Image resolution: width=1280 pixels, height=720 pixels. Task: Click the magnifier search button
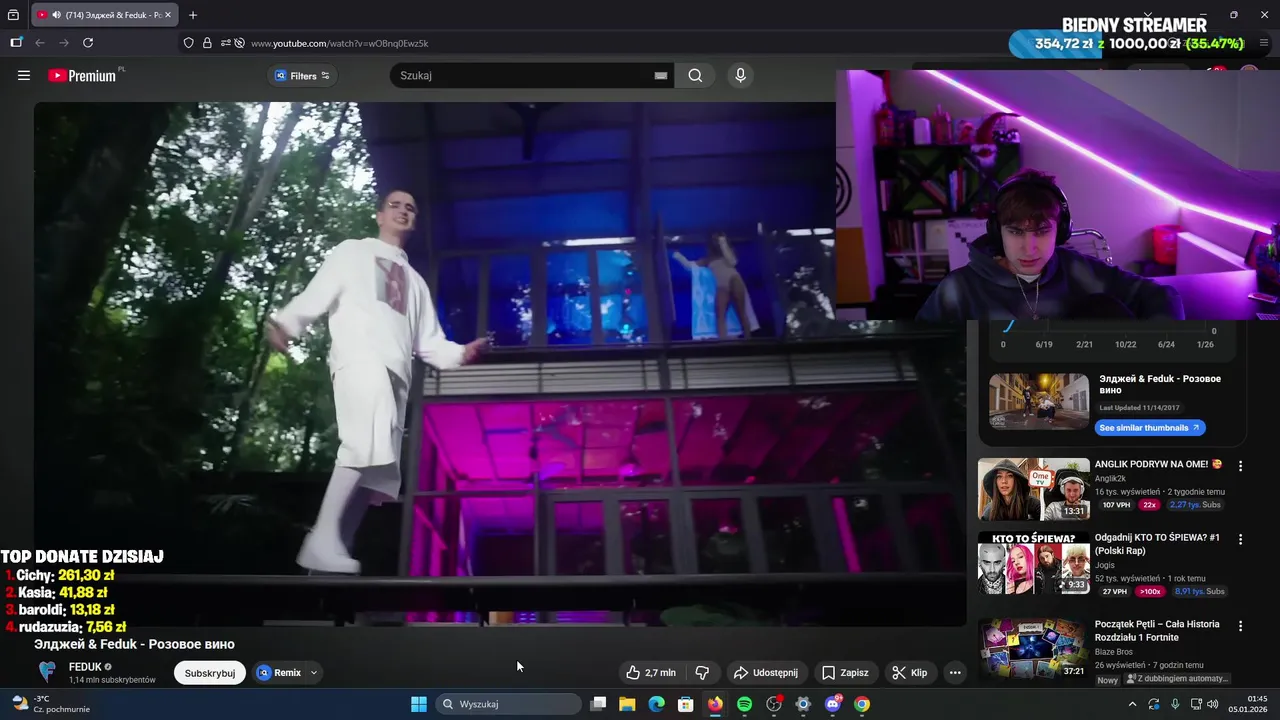pos(695,76)
